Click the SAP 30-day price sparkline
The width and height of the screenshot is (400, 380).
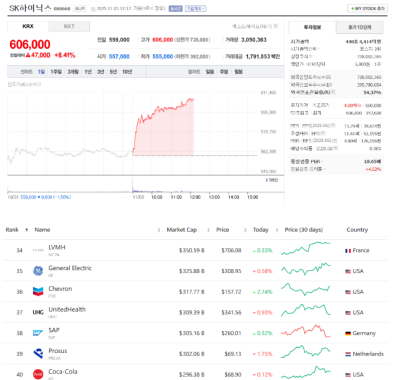coord(306,331)
